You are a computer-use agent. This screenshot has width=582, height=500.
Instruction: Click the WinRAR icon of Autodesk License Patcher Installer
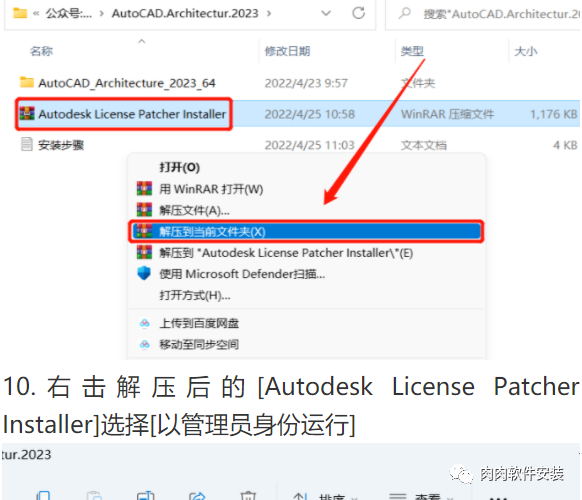(27, 114)
